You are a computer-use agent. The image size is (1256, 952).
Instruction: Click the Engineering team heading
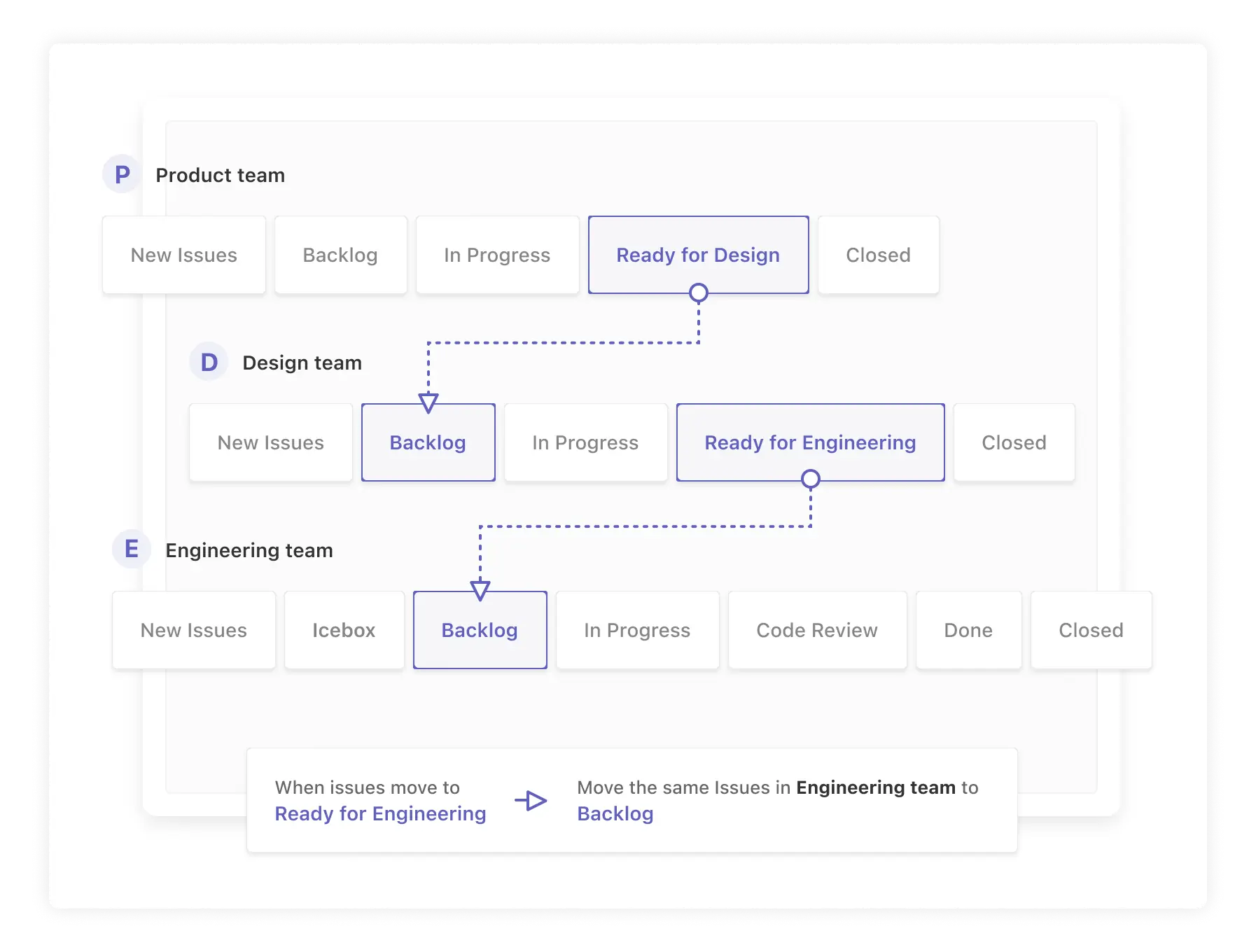click(x=249, y=550)
